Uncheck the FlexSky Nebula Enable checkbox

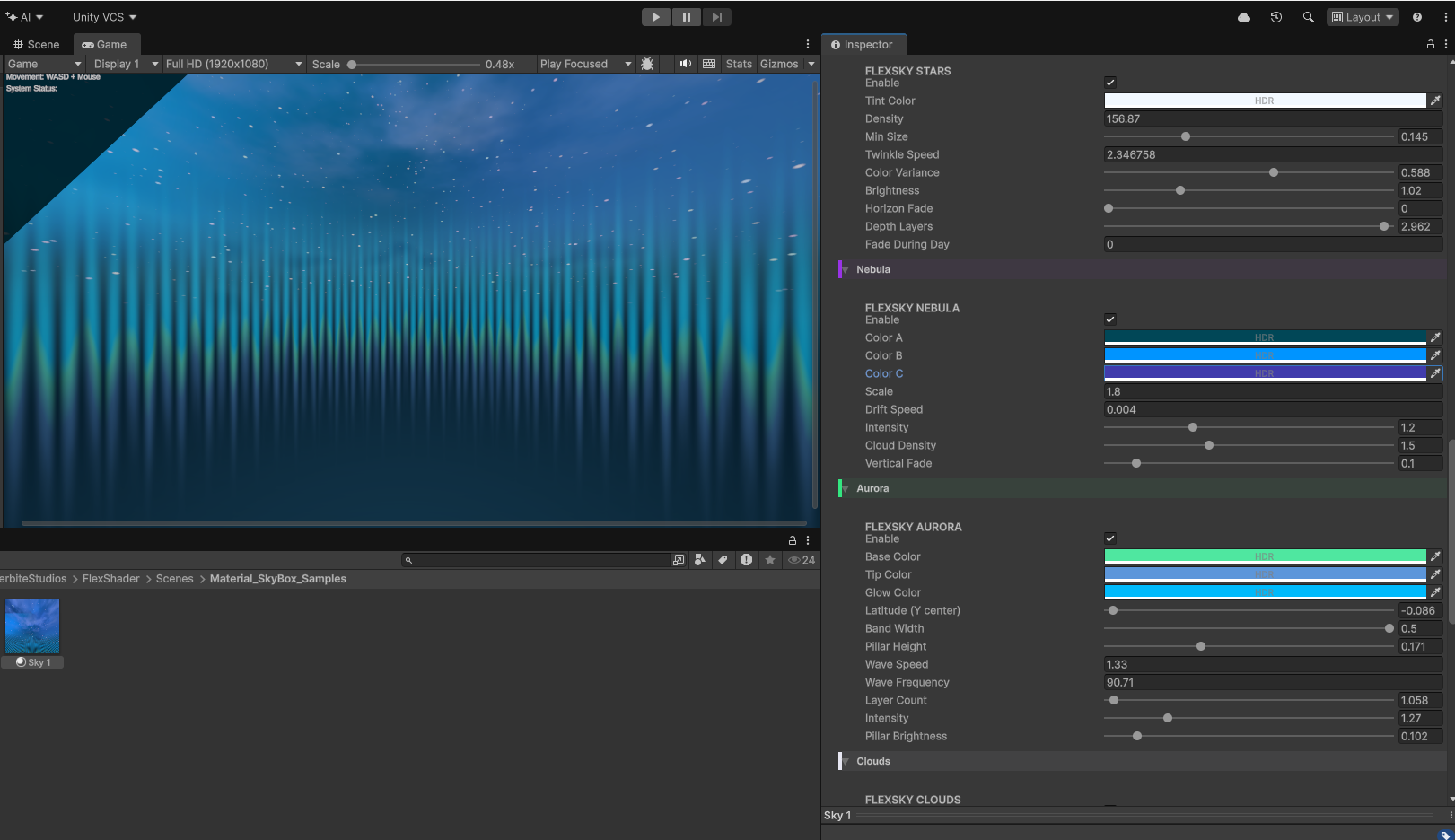click(x=1110, y=319)
